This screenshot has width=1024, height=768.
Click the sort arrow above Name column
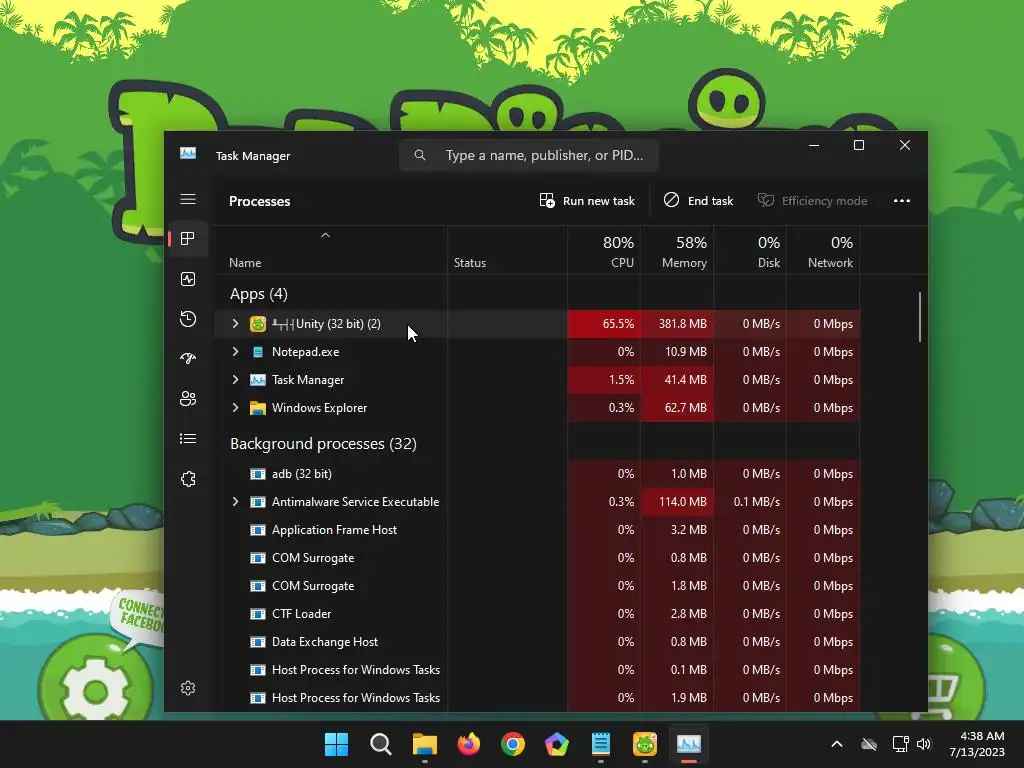(x=325, y=235)
